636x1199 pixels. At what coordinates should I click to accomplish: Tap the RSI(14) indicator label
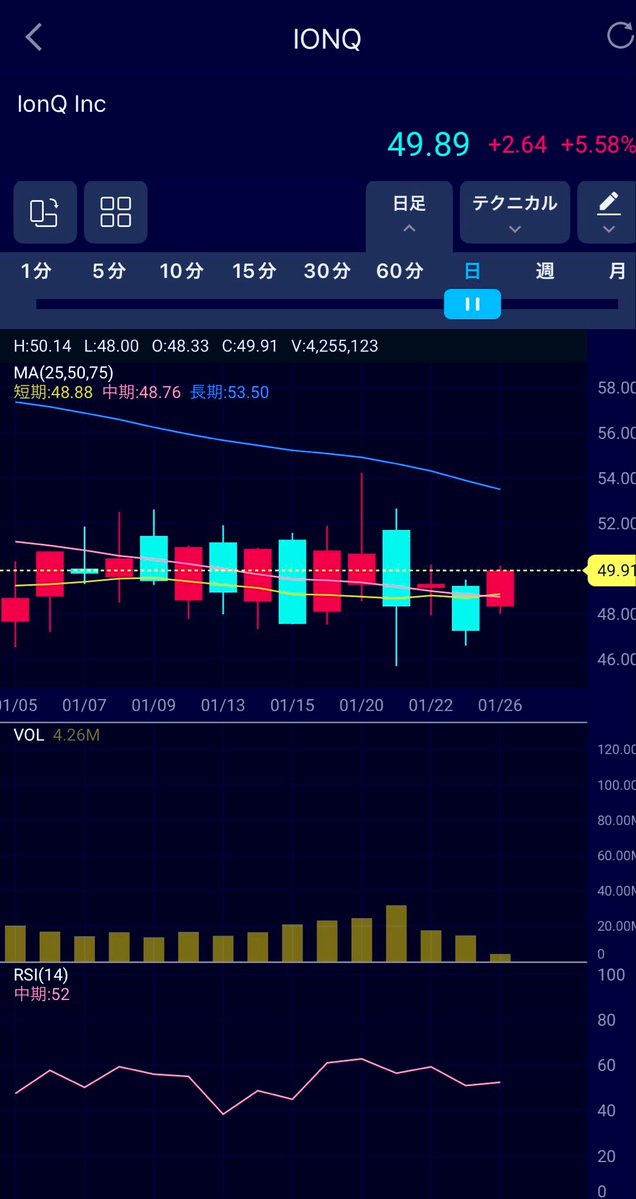pyautogui.click(x=41, y=975)
